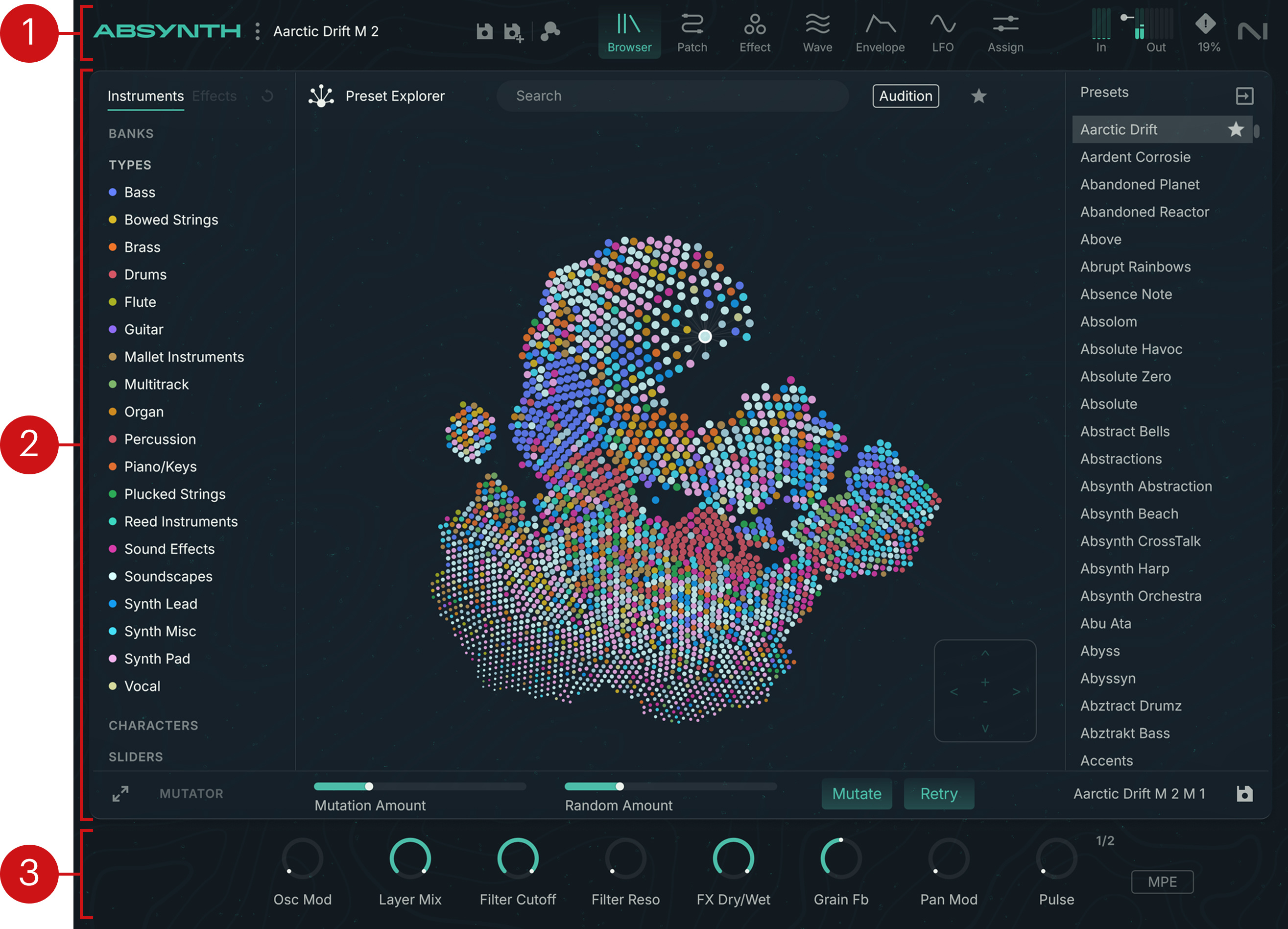The image size is (1288, 929).
Task: Click the reset filters circular arrow icon
Action: point(267,96)
